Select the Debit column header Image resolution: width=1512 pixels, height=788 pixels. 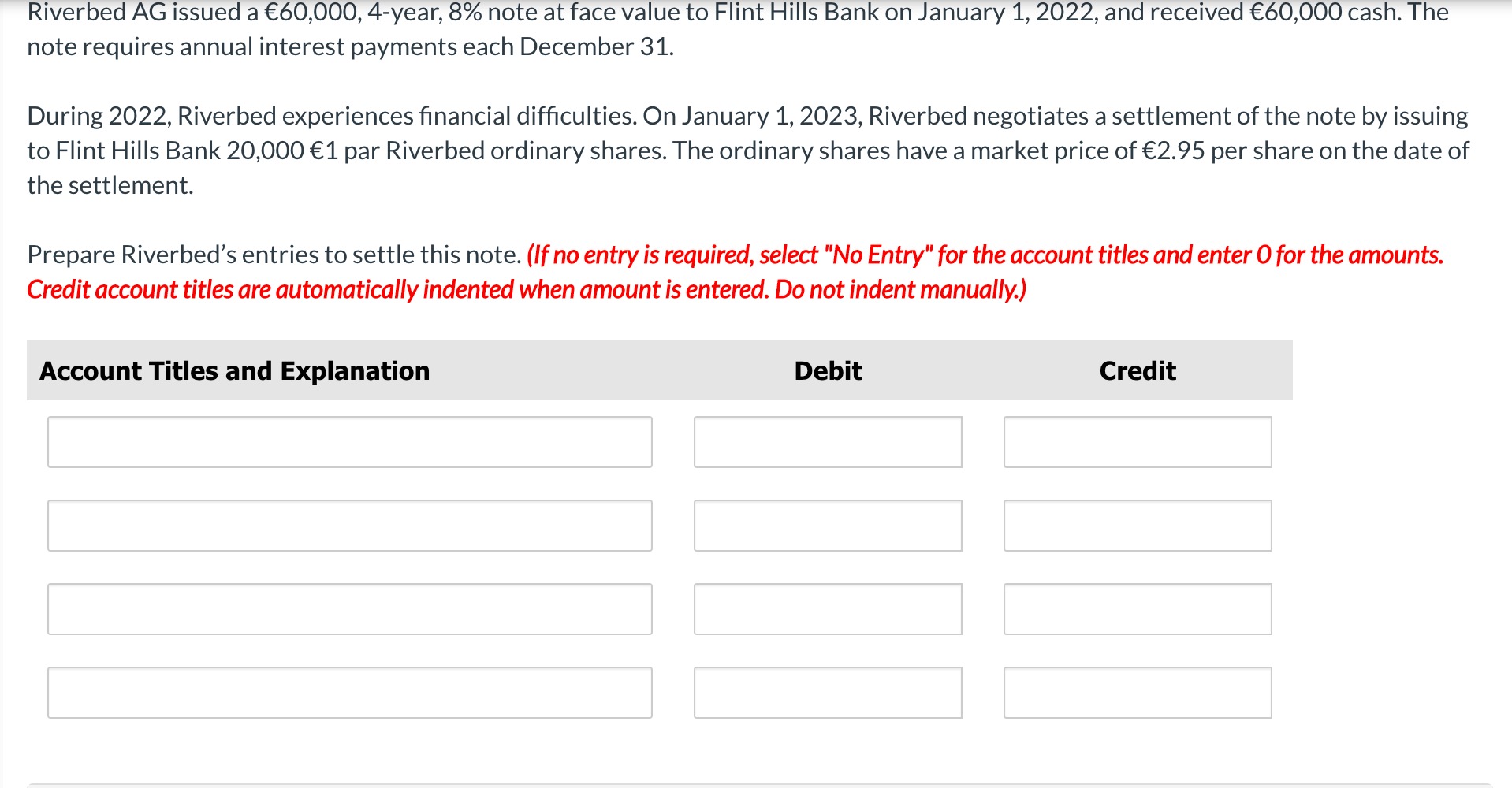pos(827,370)
